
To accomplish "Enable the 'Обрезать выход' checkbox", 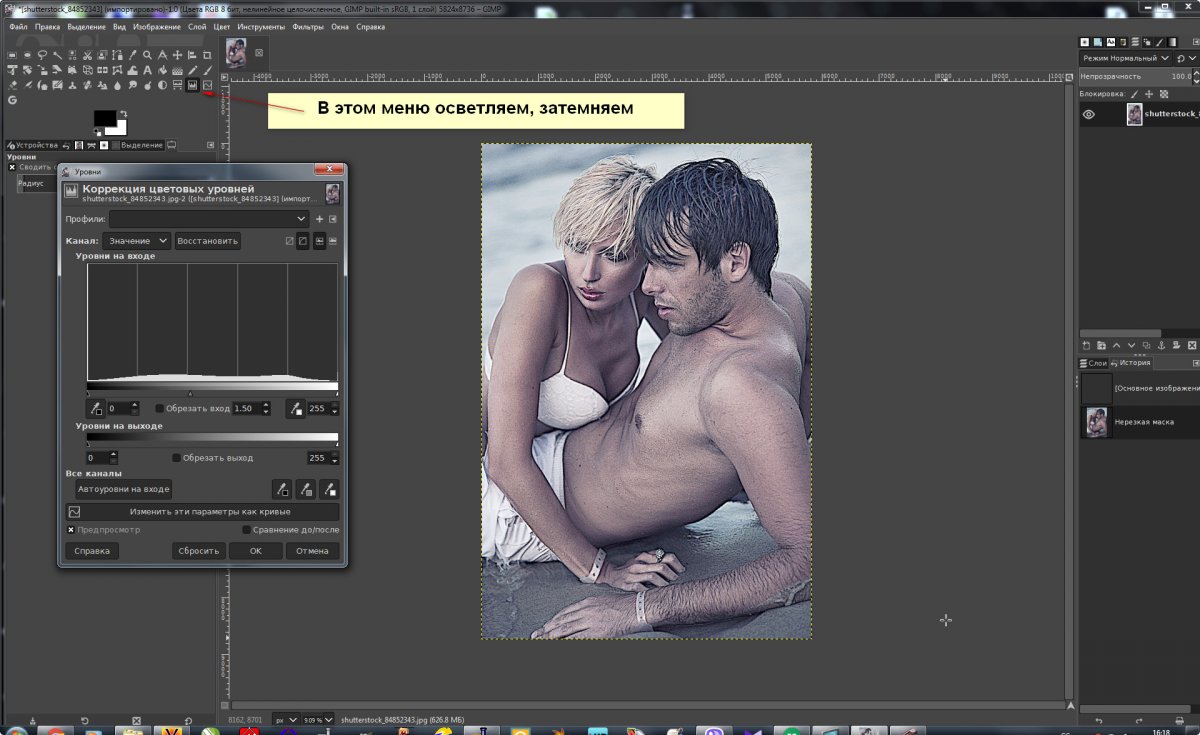I will (177, 458).
